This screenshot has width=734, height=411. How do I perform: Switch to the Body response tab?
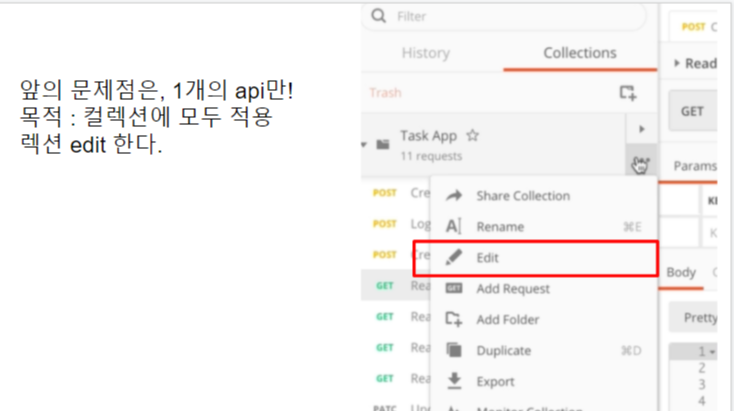click(x=681, y=272)
